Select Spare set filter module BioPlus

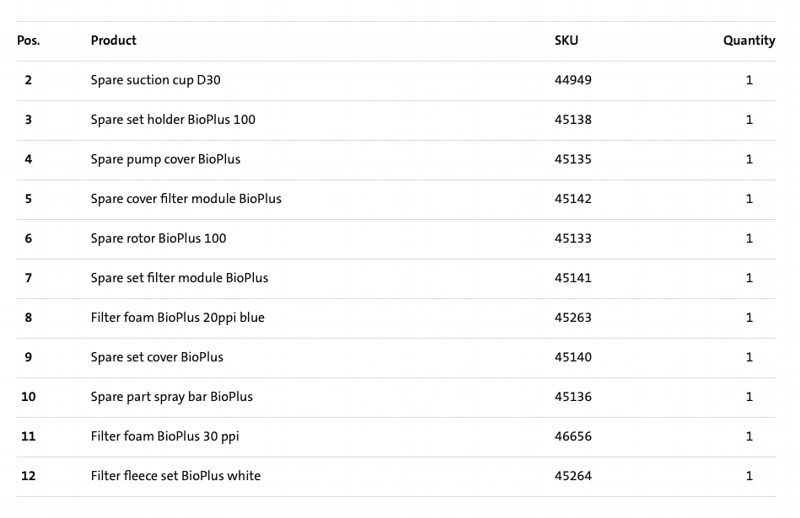point(179,278)
